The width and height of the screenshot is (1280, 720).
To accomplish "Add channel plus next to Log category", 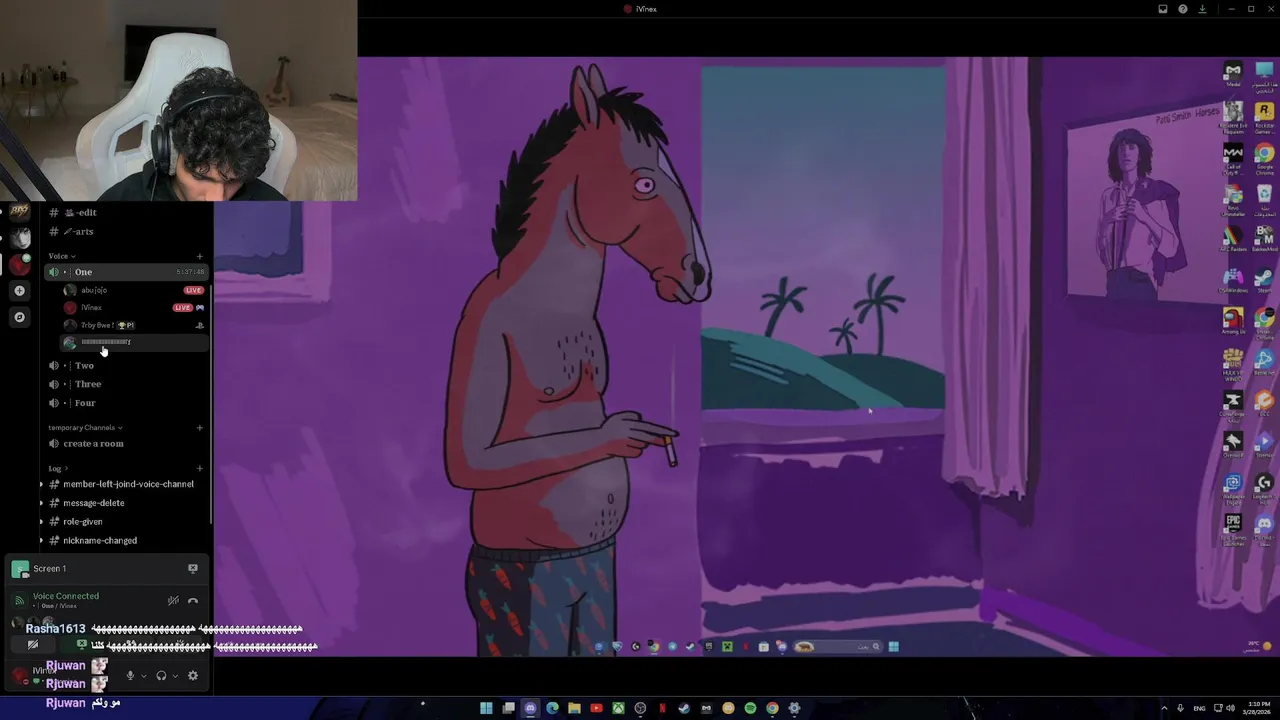I will click(x=199, y=468).
